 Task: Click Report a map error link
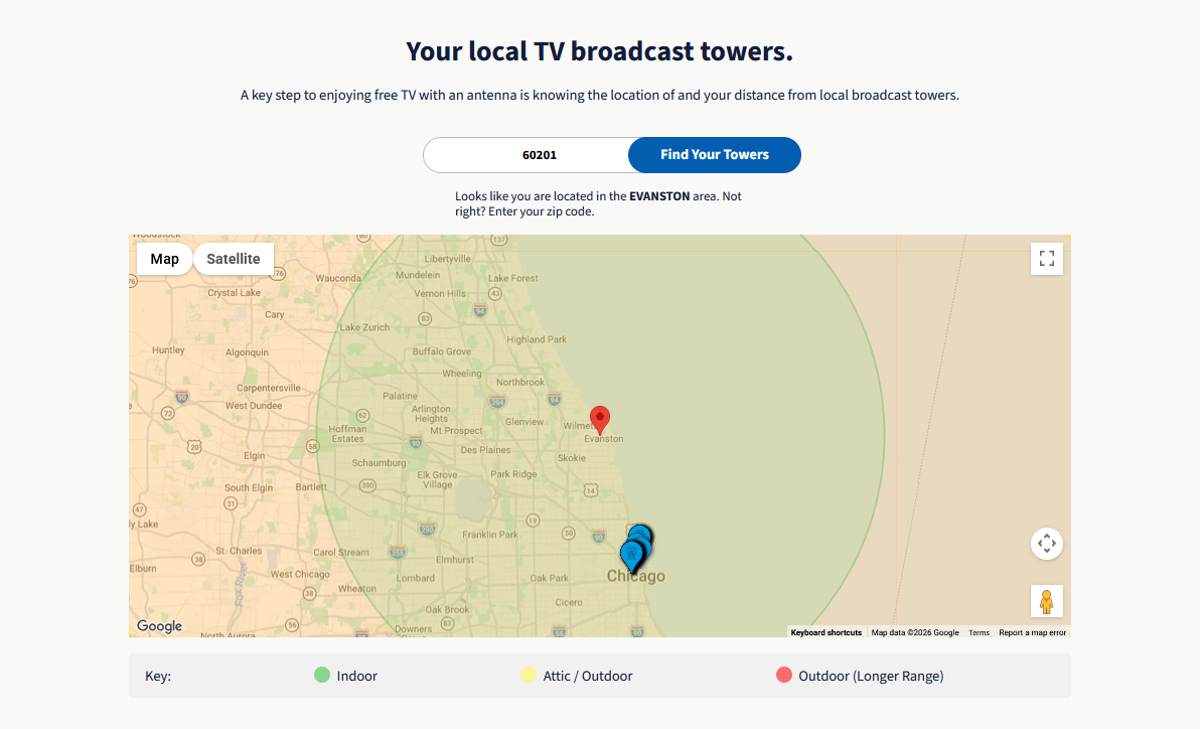[x=1032, y=632]
